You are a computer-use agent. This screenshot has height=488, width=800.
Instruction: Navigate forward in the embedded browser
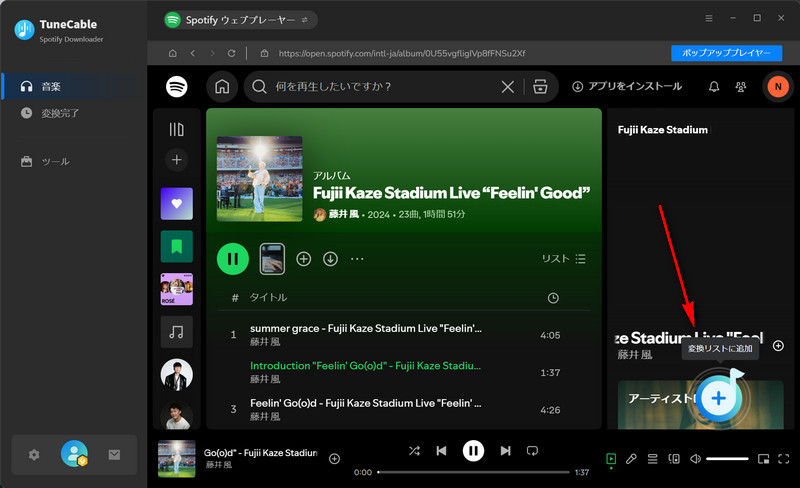212,53
